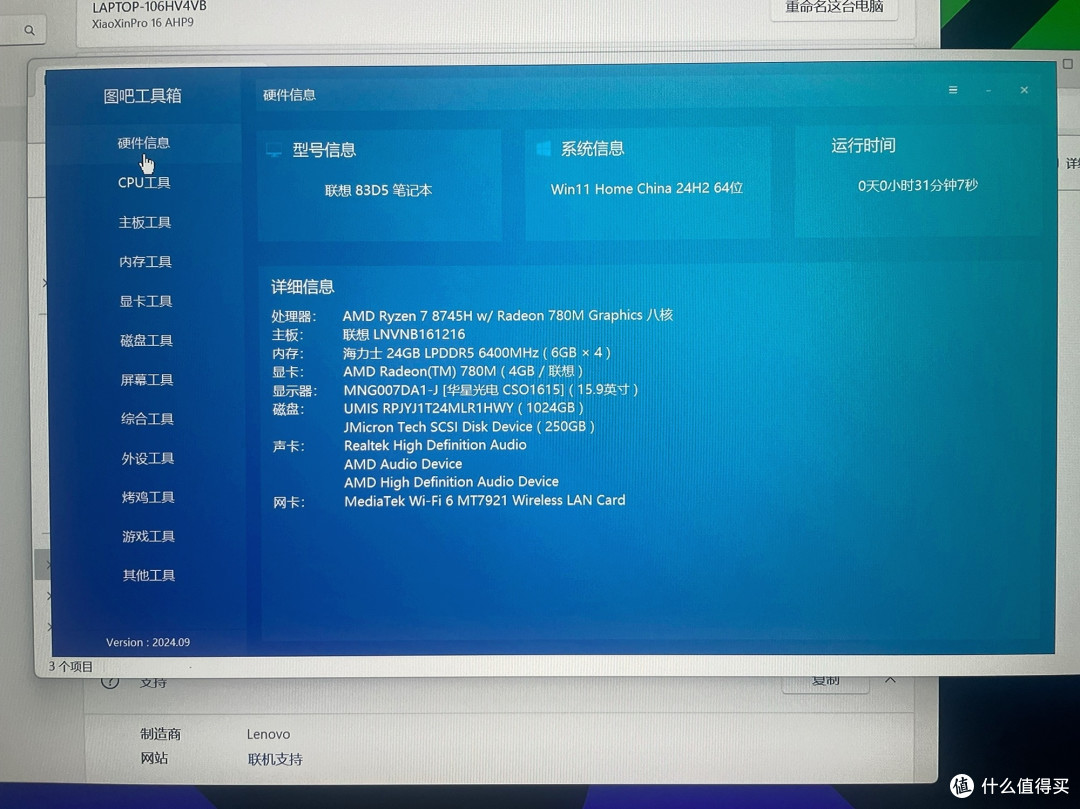Open 磁盘工具 sidebar entry

[147, 340]
